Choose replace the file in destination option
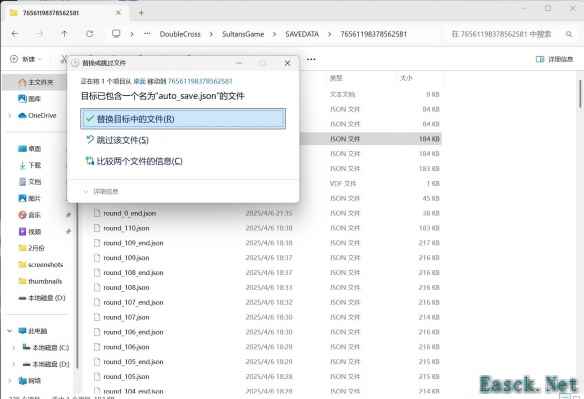Image resolution: width=584 pixels, height=399 pixels. coord(183,119)
